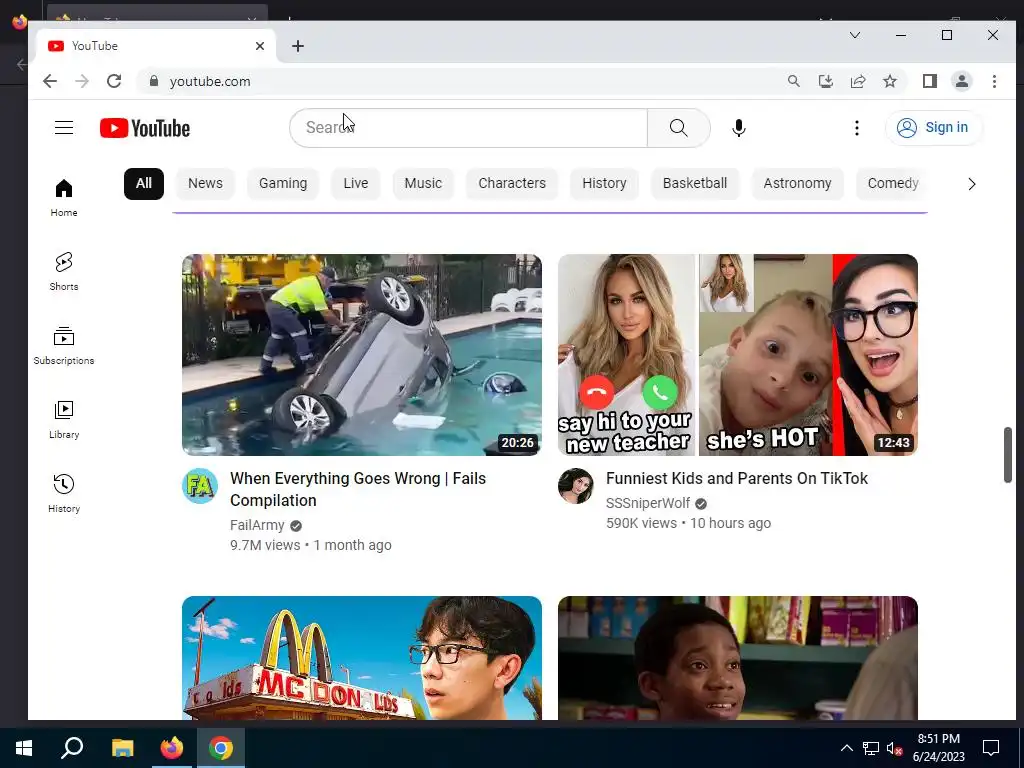1024x768 pixels.
Task: Switch to Firefox in the taskbar
Action: click(x=172, y=748)
